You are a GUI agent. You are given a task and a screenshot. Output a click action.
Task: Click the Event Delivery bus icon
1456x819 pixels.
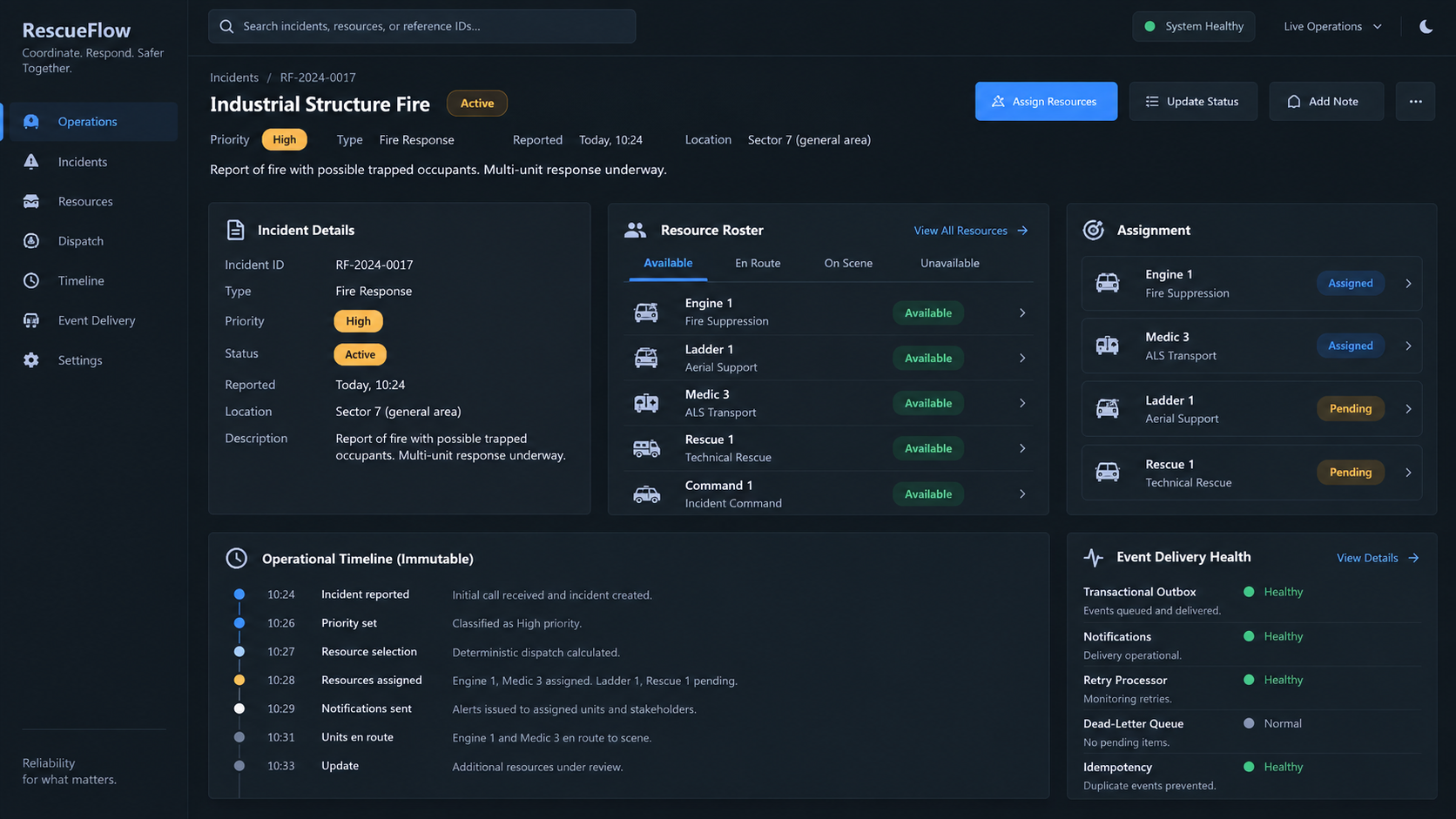pos(31,320)
